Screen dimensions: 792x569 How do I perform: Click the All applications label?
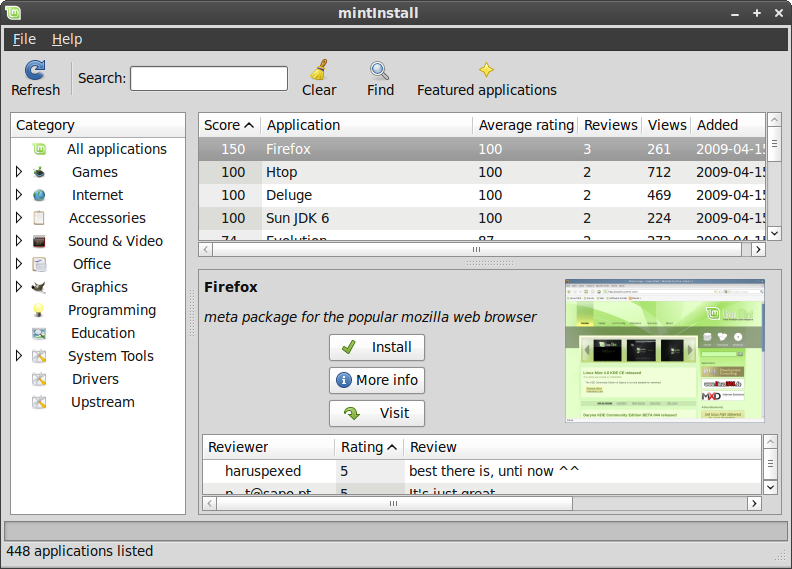click(117, 149)
